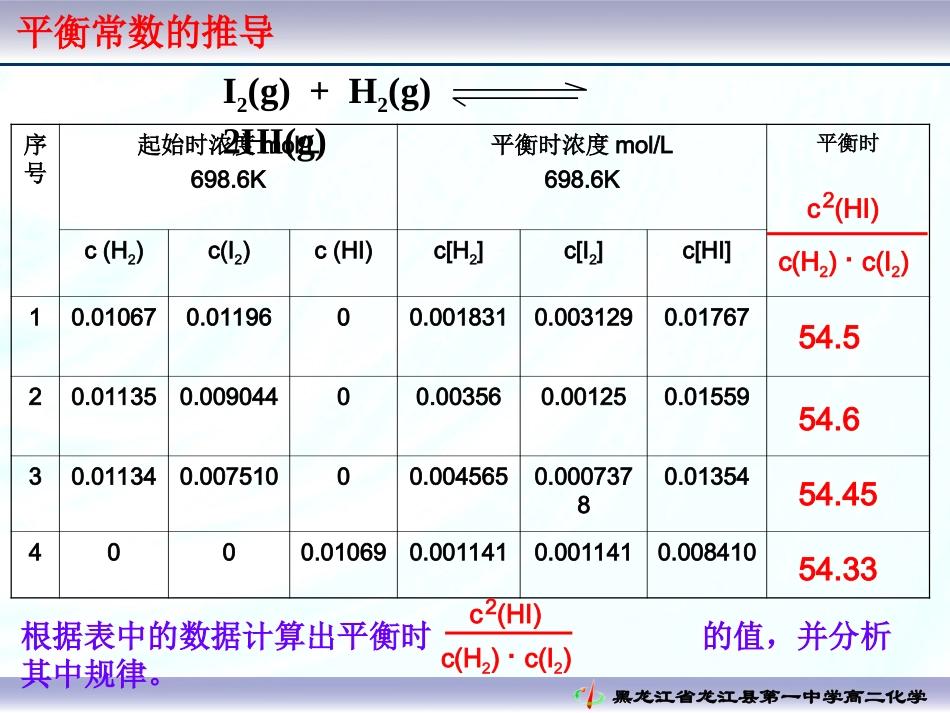Click the red result 54.33
Viewport: 950px width, 713px height.
point(838,569)
